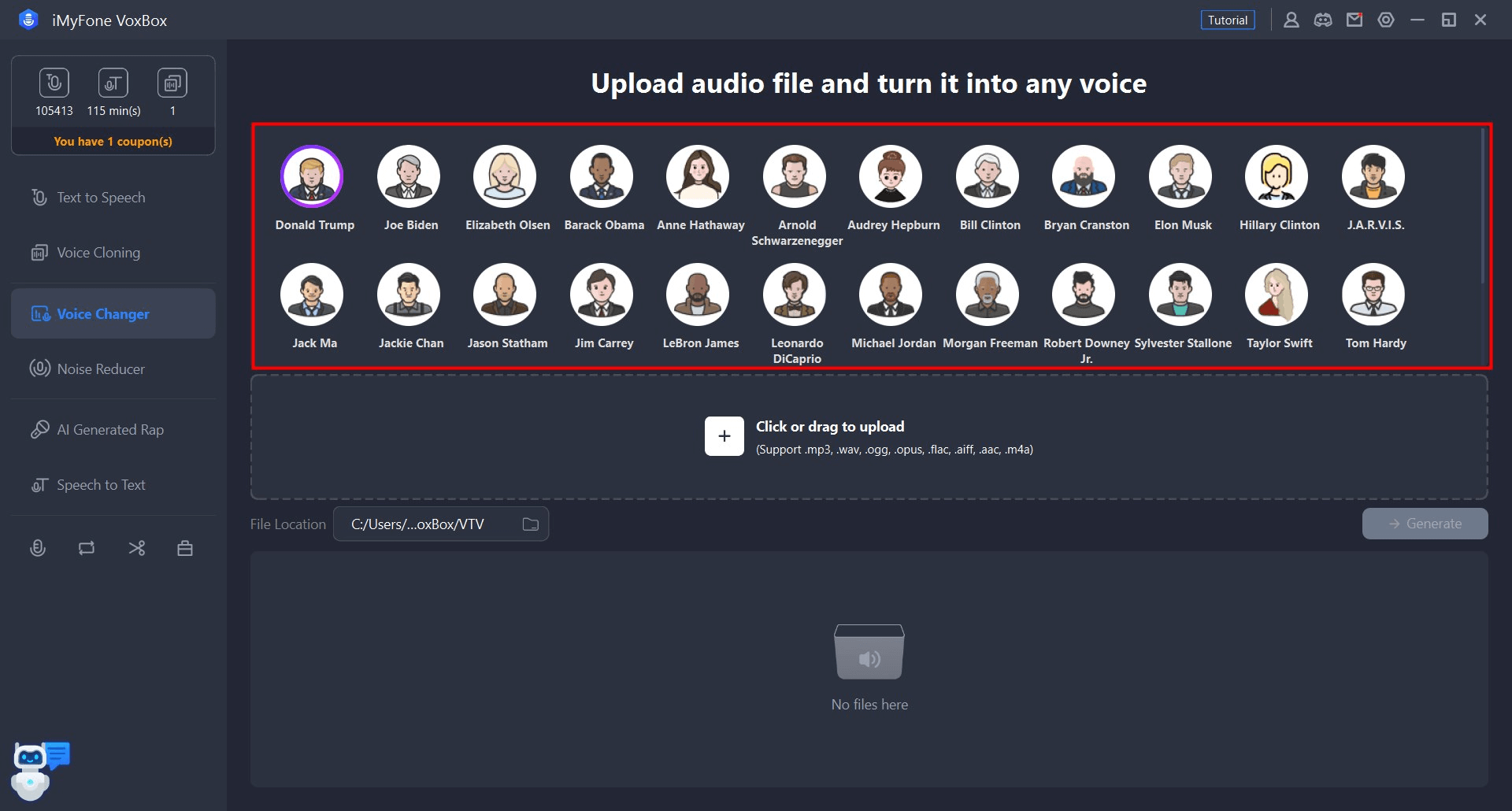This screenshot has width=1512, height=811.
Task: Choose the Joe Biden voice avatar
Action: [x=409, y=176]
